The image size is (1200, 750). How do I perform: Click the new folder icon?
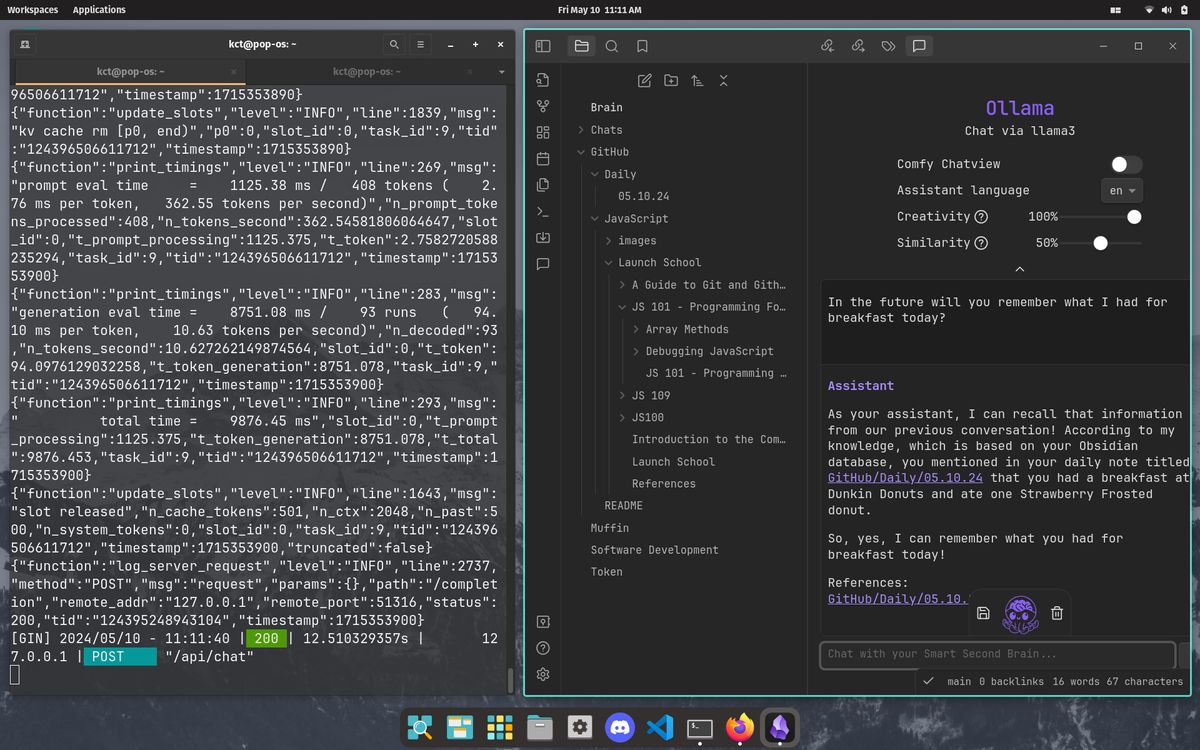[x=671, y=81]
